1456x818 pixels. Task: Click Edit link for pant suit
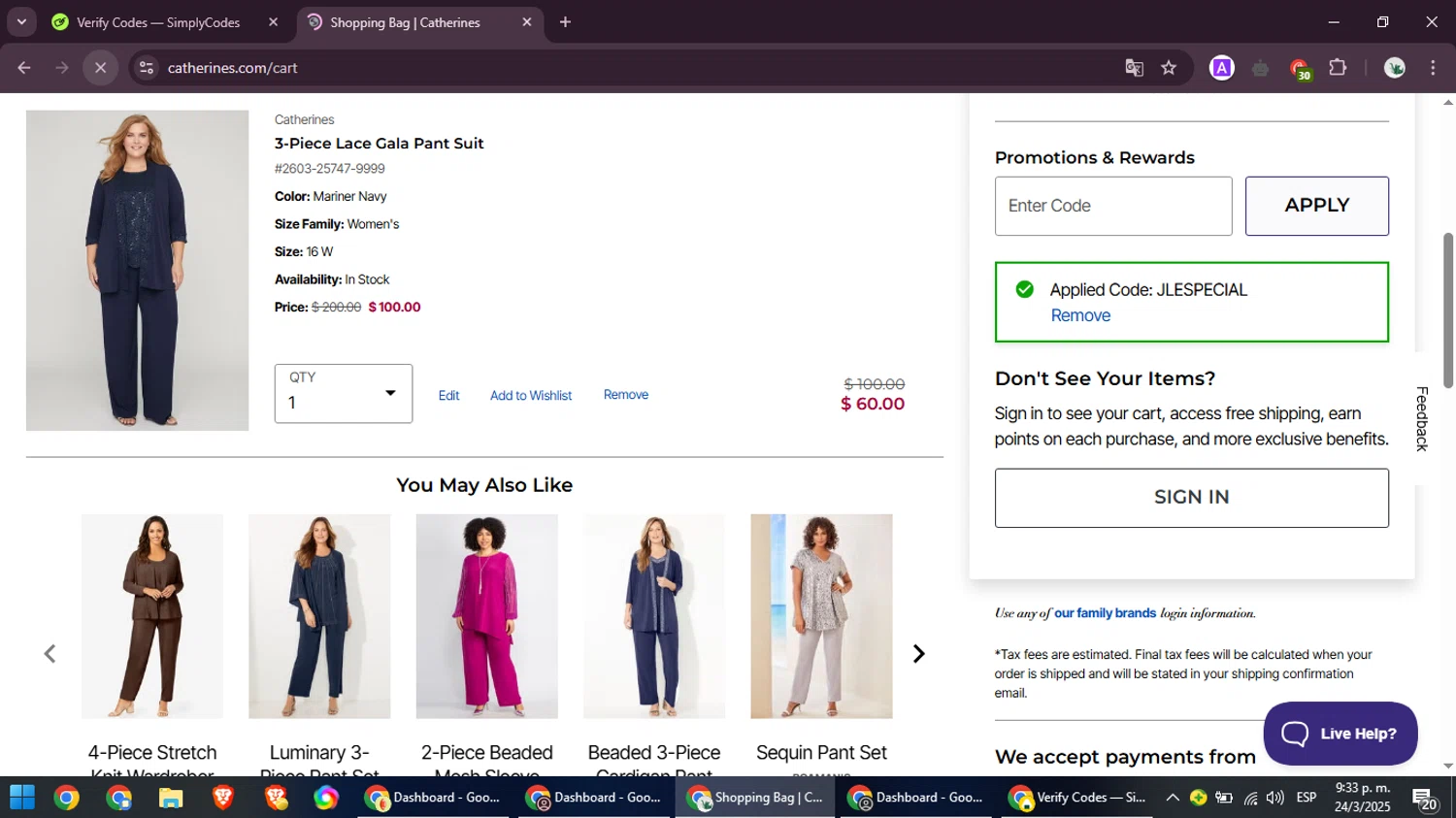pyautogui.click(x=448, y=395)
